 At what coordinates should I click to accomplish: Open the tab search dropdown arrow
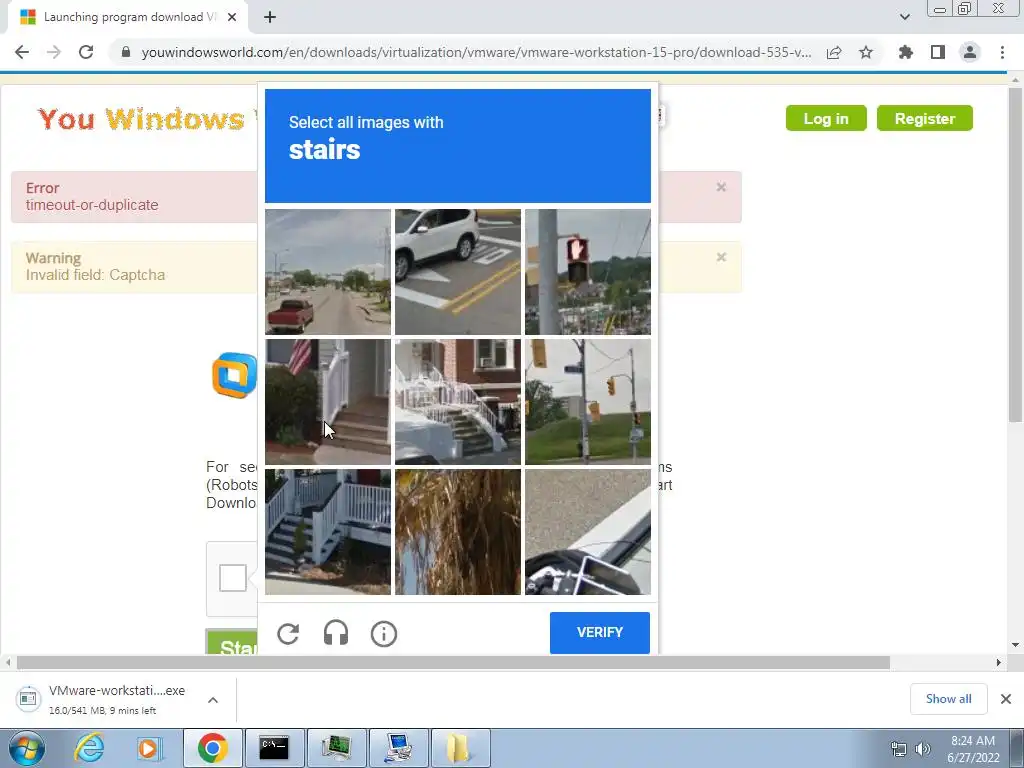click(x=904, y=17)
